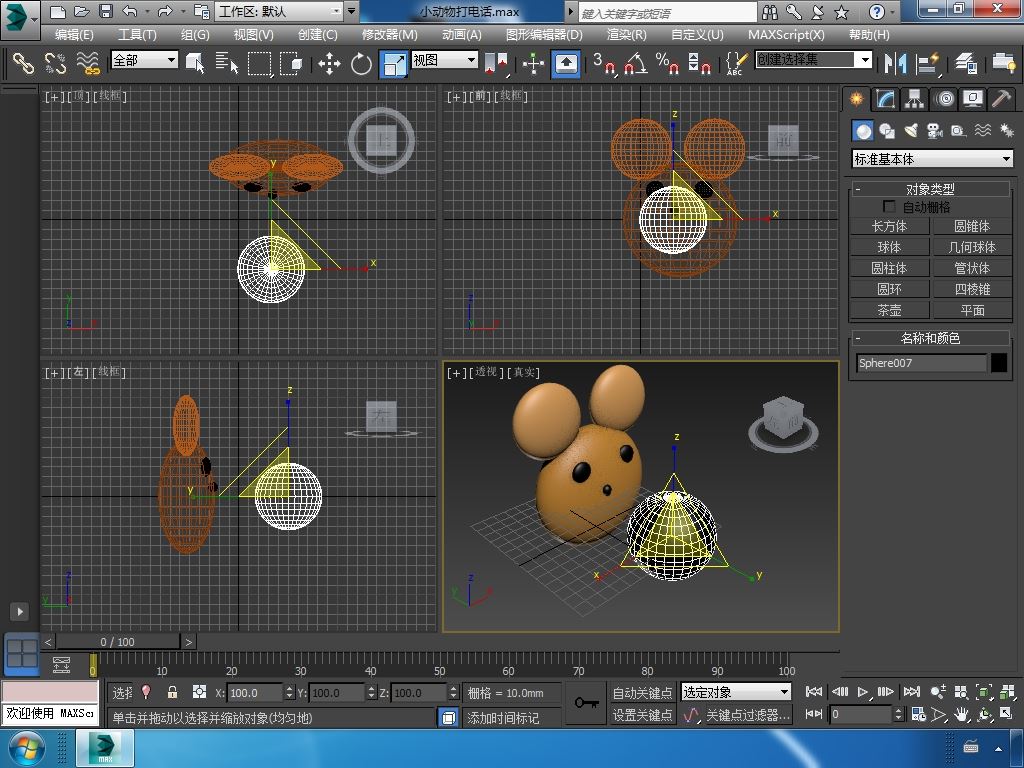Click the 茶壶 button
This screenshot has height=768, width=1024.
tap(889, 310)
